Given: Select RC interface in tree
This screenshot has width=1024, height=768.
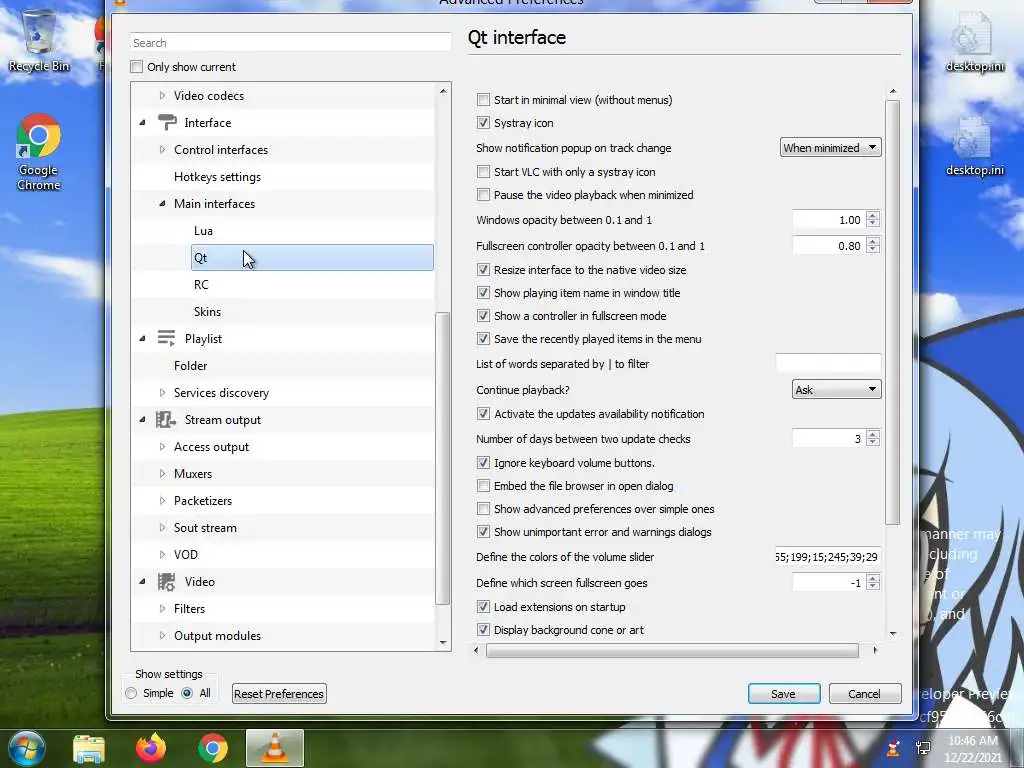Looking at the screenshot, I should coord(201,285).
